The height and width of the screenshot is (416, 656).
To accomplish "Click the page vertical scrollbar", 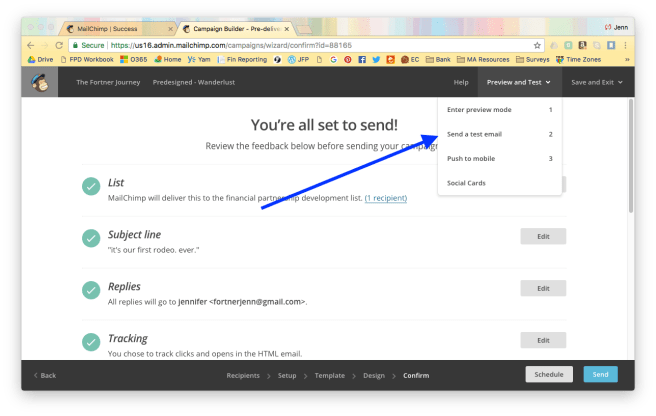I will click(630, 156).
